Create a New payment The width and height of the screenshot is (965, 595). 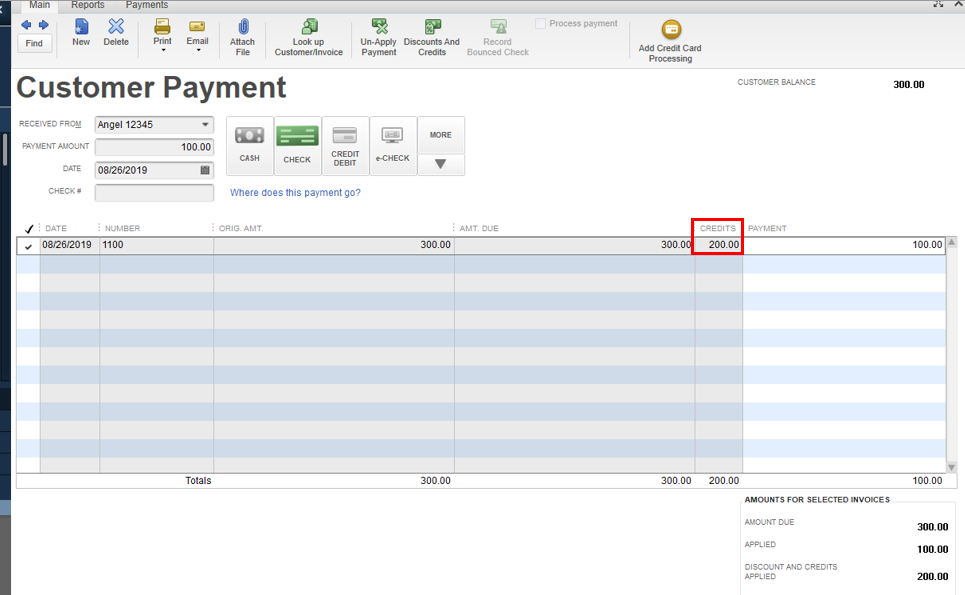tap(81, 32)
